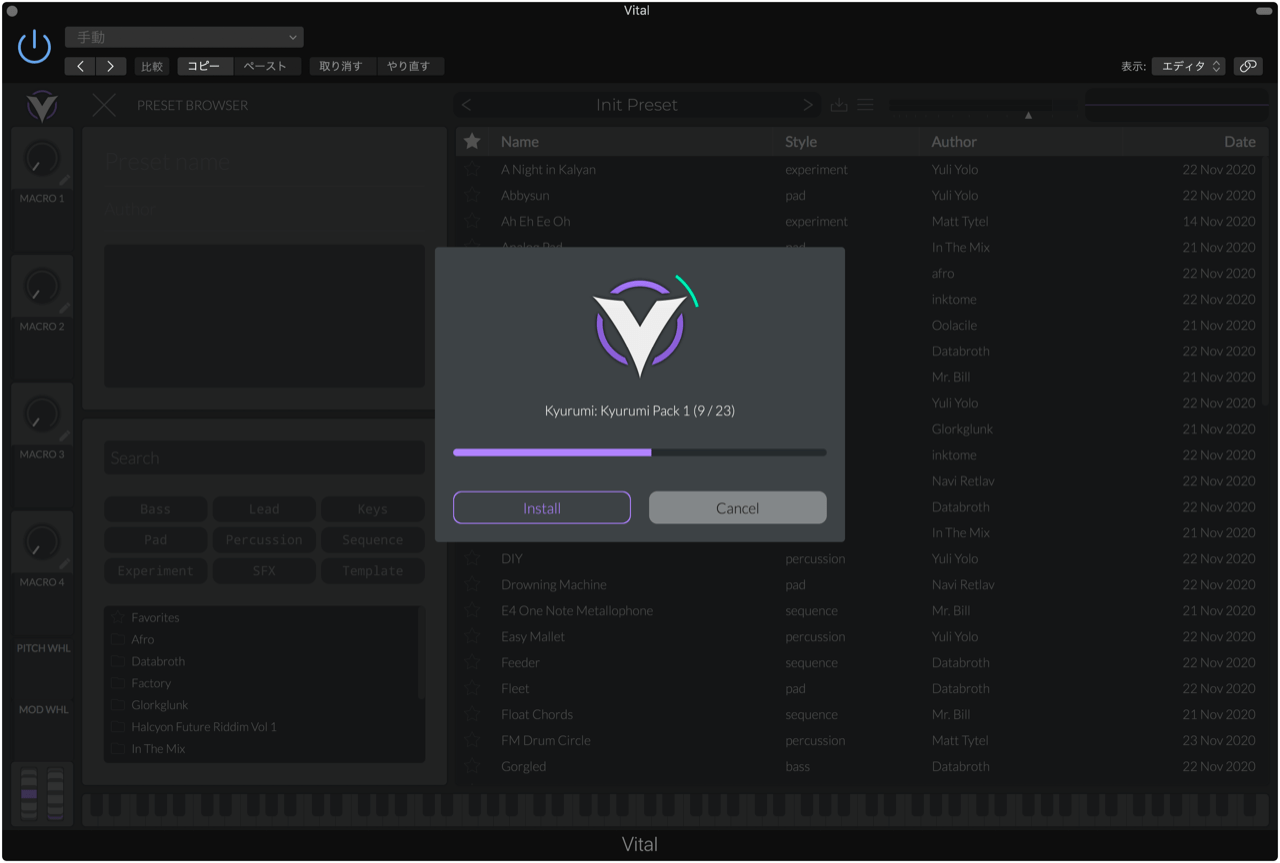
Task: Select the コピー toolbar item
Action: 204,65
